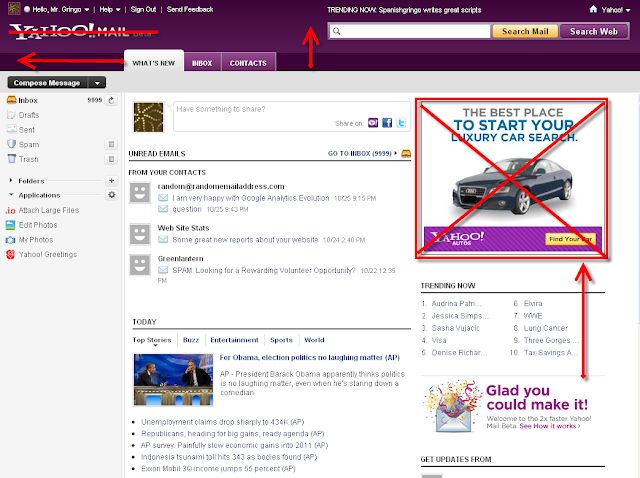Open Indonesia tsunami toll story
Image resolution: width=640 pixels, height=478 pixels.
point(229,457)
